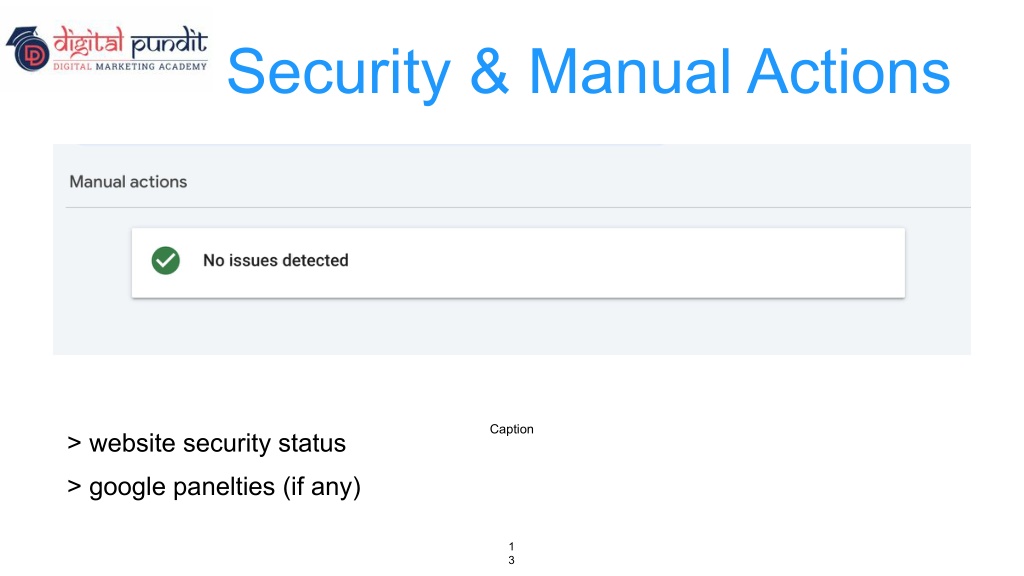Click the '>' marker before 'website security'
The height and width of the screenshot is (576, 1024).
click(74, 443)
